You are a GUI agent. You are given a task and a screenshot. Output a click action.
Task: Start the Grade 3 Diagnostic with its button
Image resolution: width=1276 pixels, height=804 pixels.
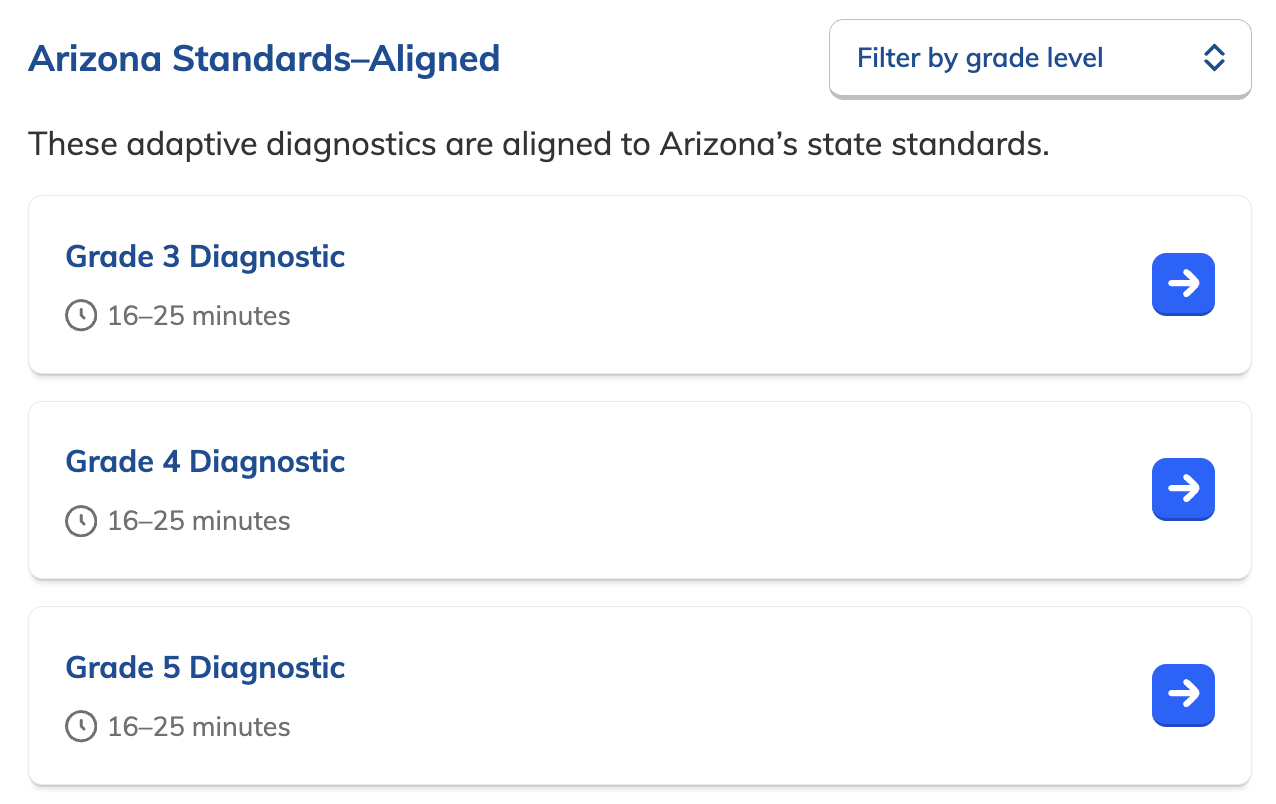tap(1183, 284)
